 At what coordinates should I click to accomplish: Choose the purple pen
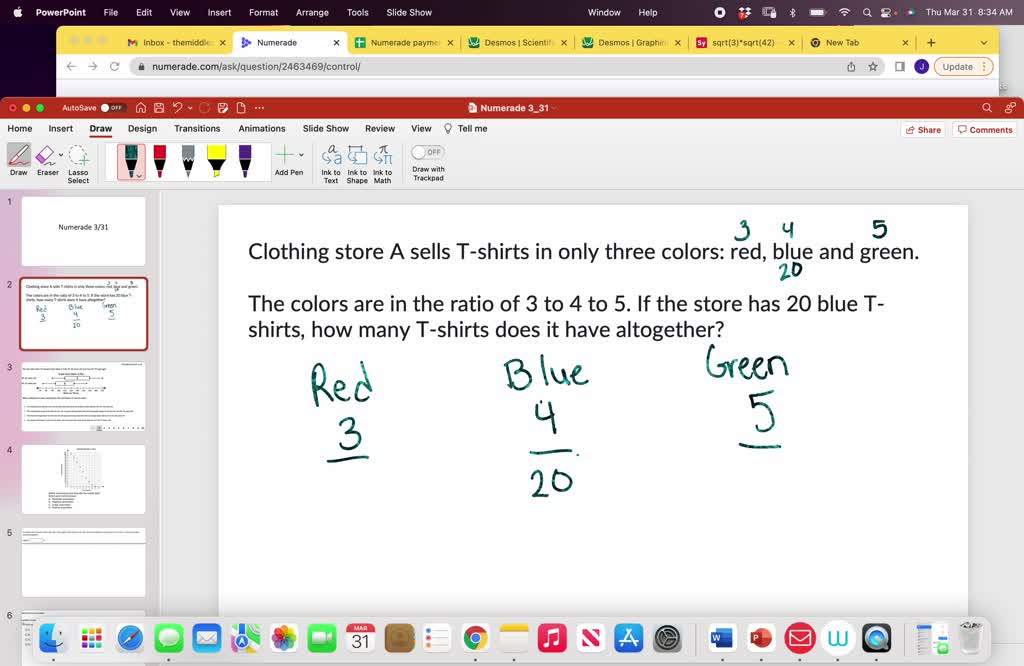244,158
